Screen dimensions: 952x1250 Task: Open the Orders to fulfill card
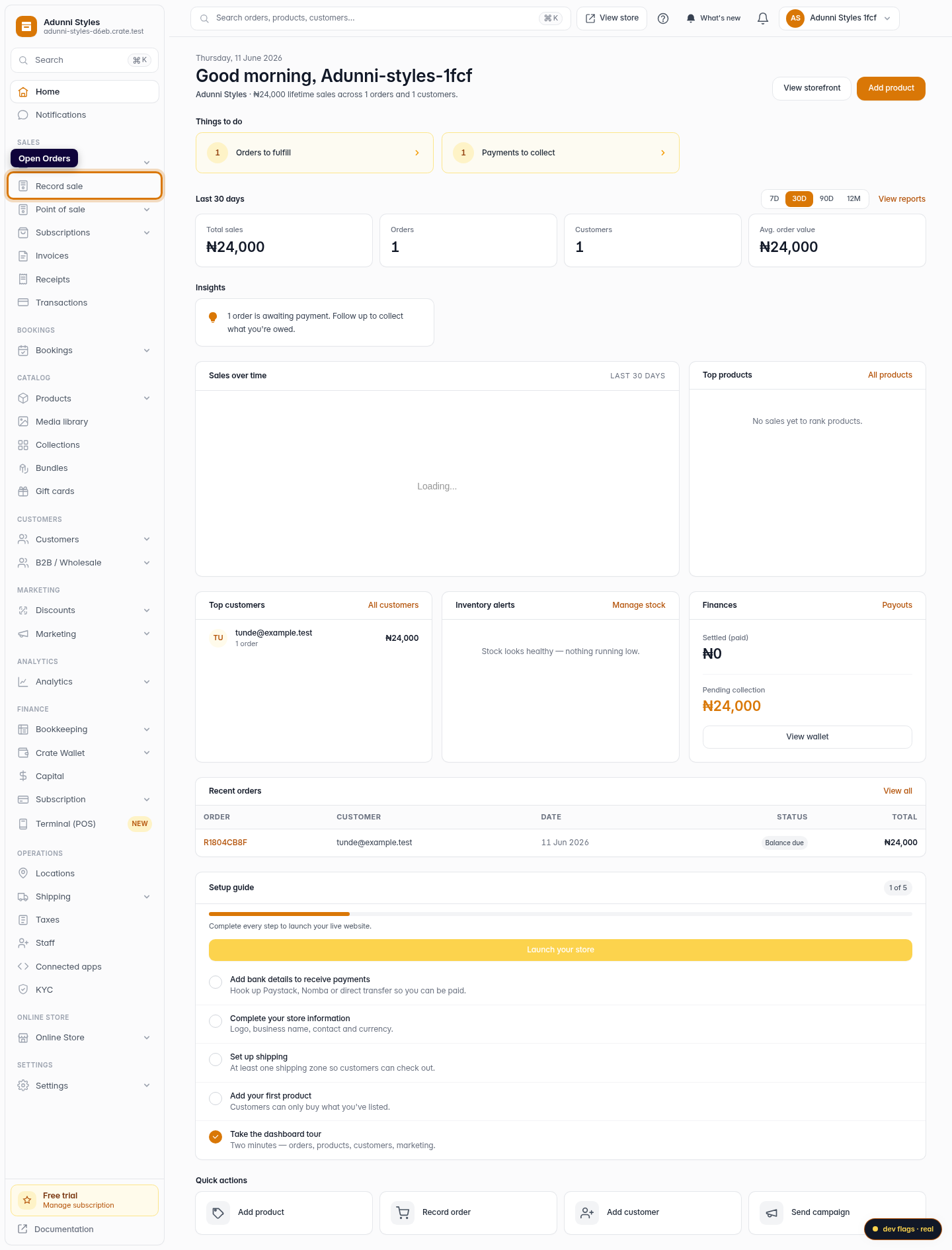coord(315,153)
